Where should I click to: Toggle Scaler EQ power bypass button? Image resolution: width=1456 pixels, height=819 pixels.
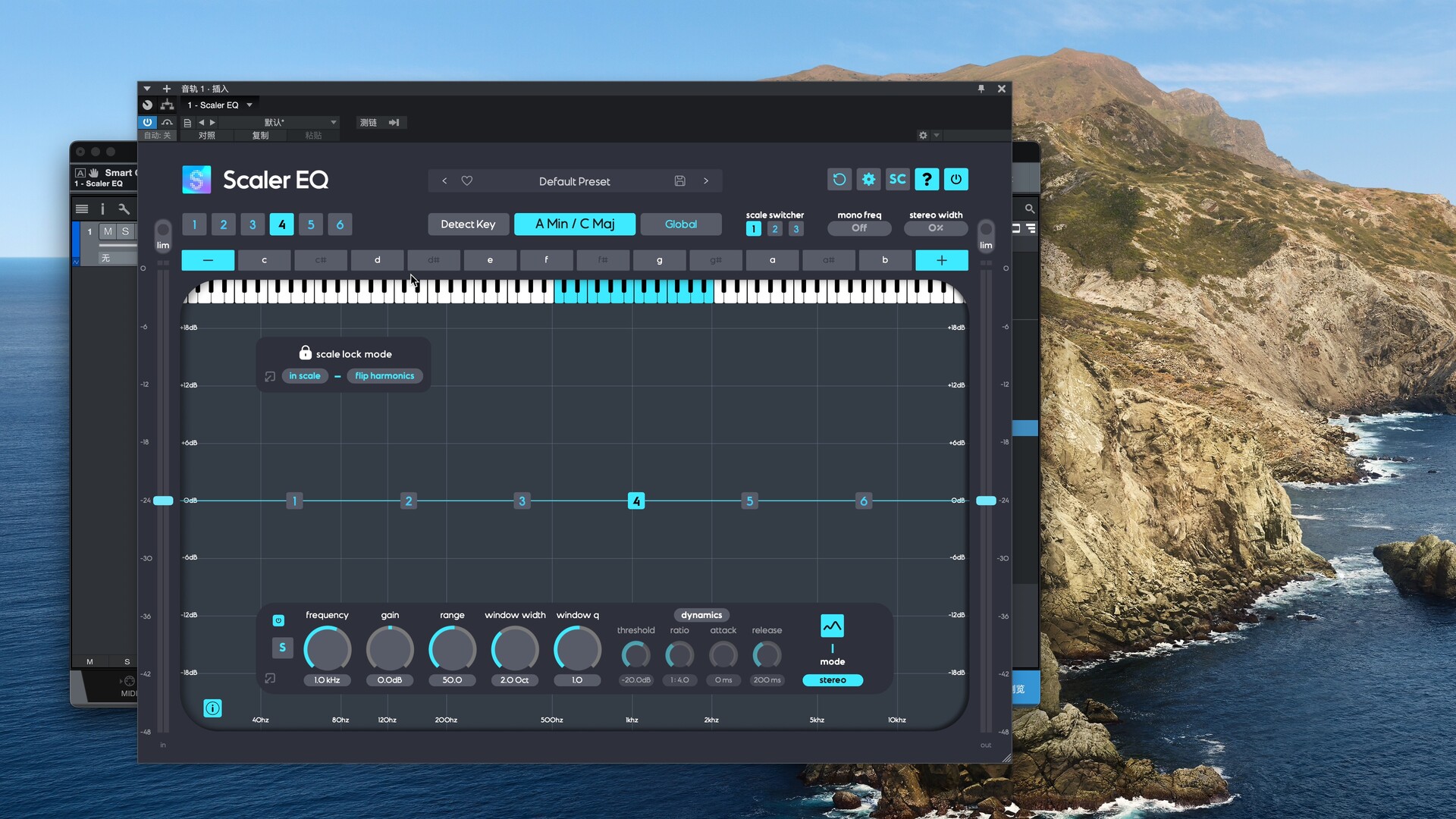(955, 180)
